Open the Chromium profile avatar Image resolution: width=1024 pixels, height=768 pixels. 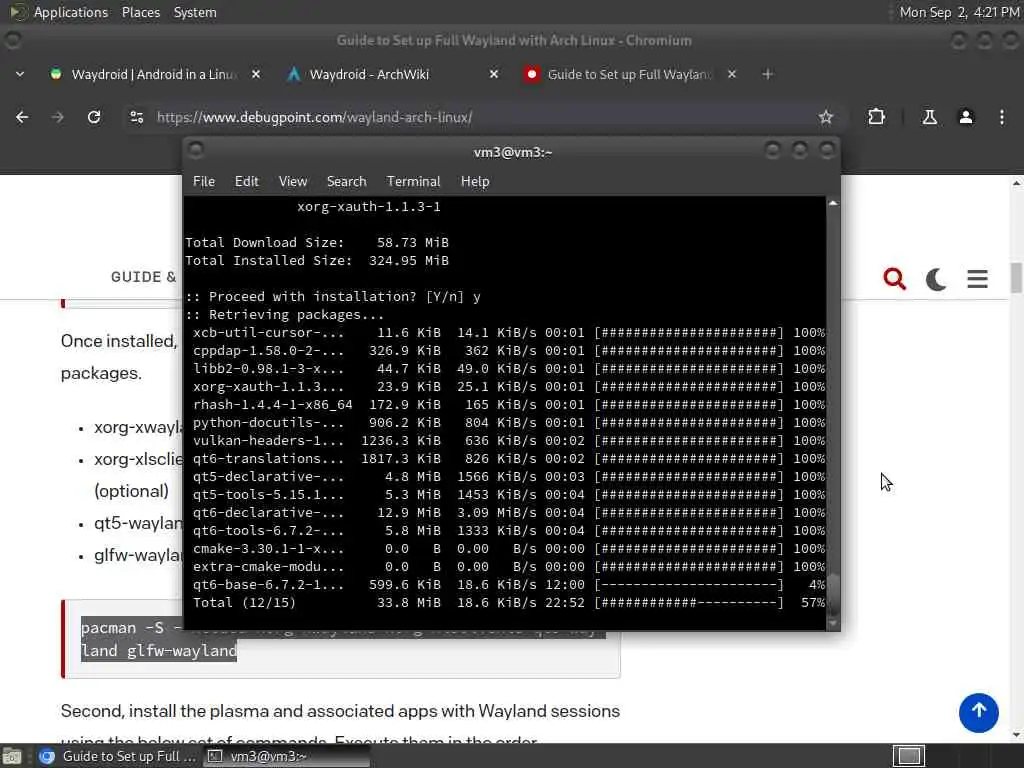tap(966, 117)
